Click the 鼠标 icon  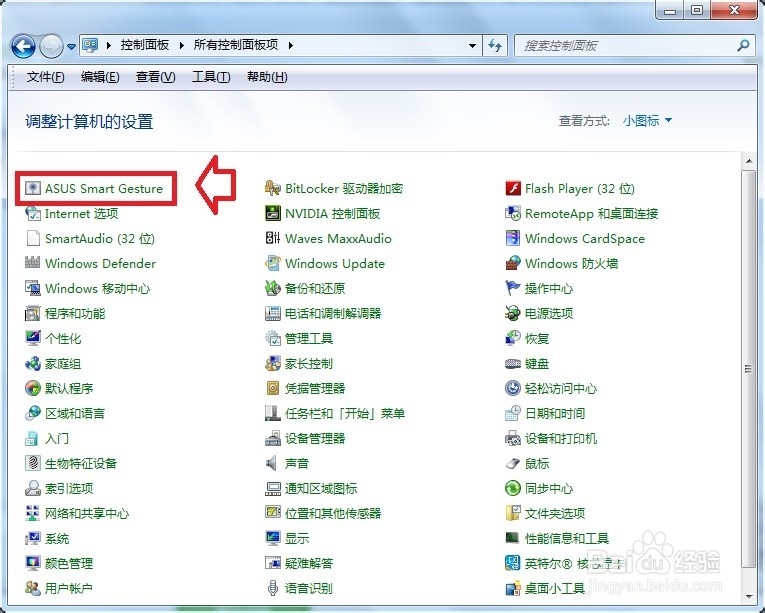513,463
